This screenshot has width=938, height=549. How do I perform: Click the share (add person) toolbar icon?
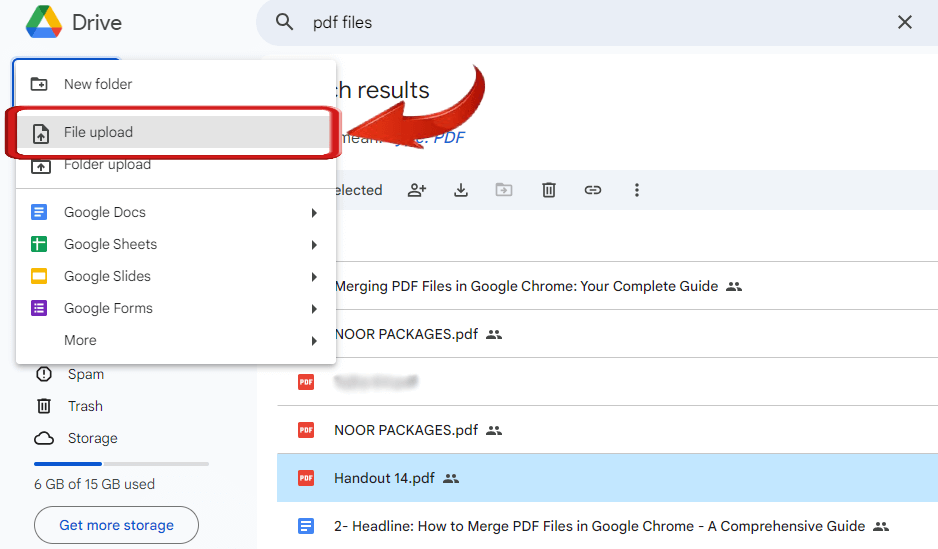pos(417,190)
